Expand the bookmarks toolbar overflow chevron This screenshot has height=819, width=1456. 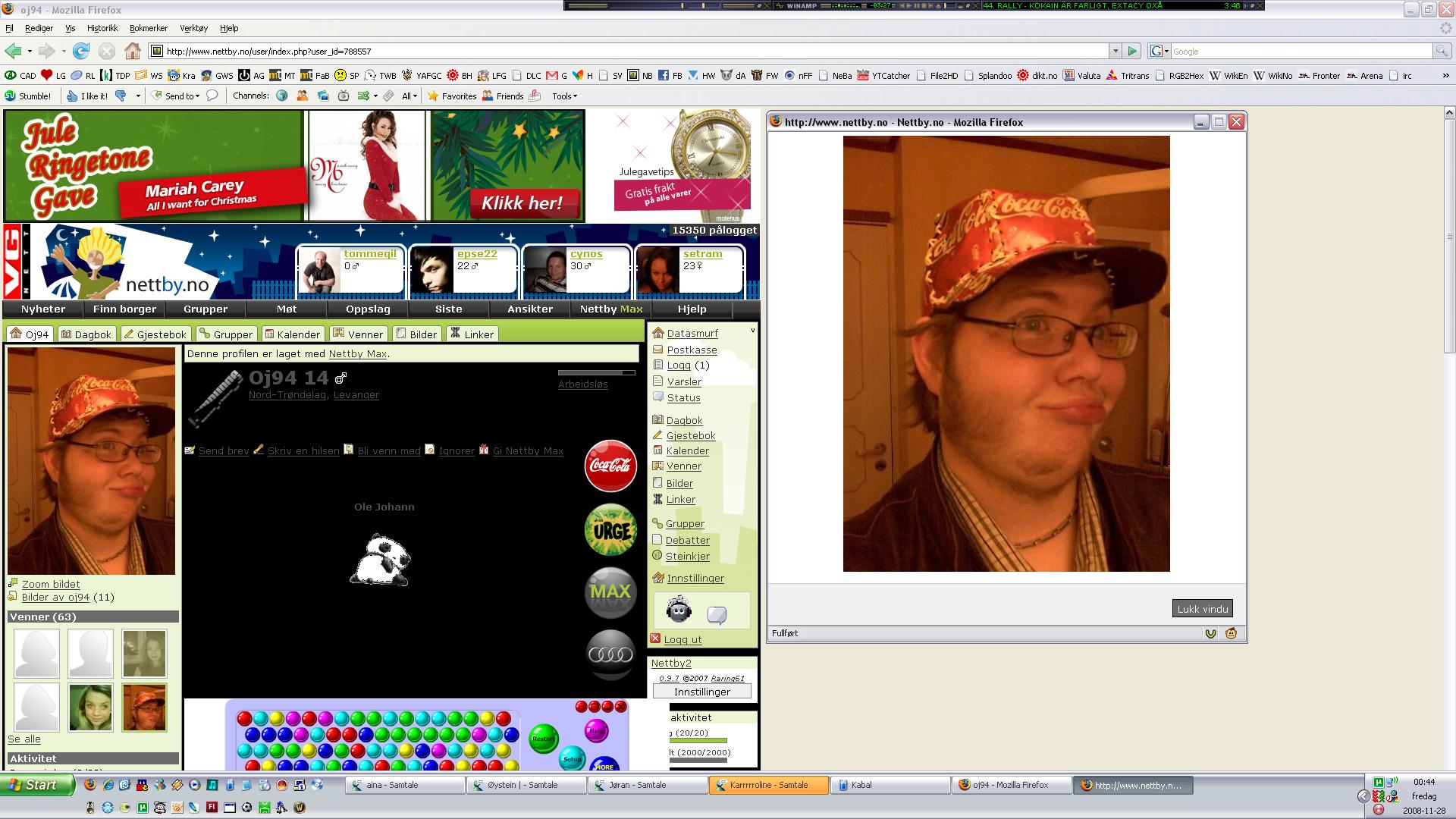pos(1445,75)
